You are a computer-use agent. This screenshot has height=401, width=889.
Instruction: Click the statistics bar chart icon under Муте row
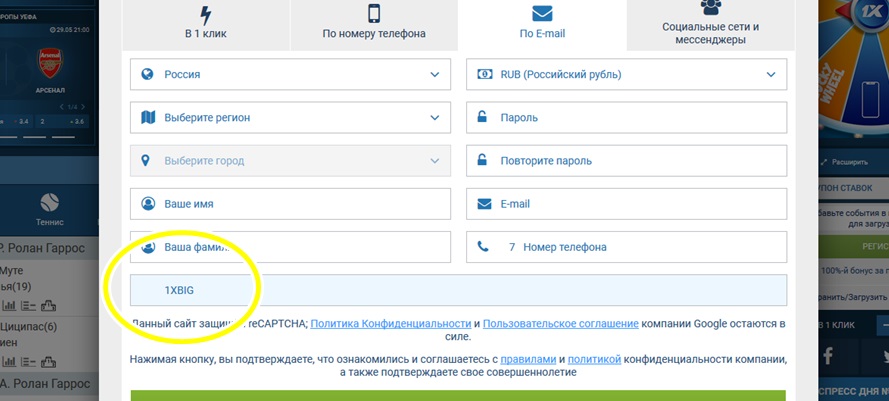point(9,306)
